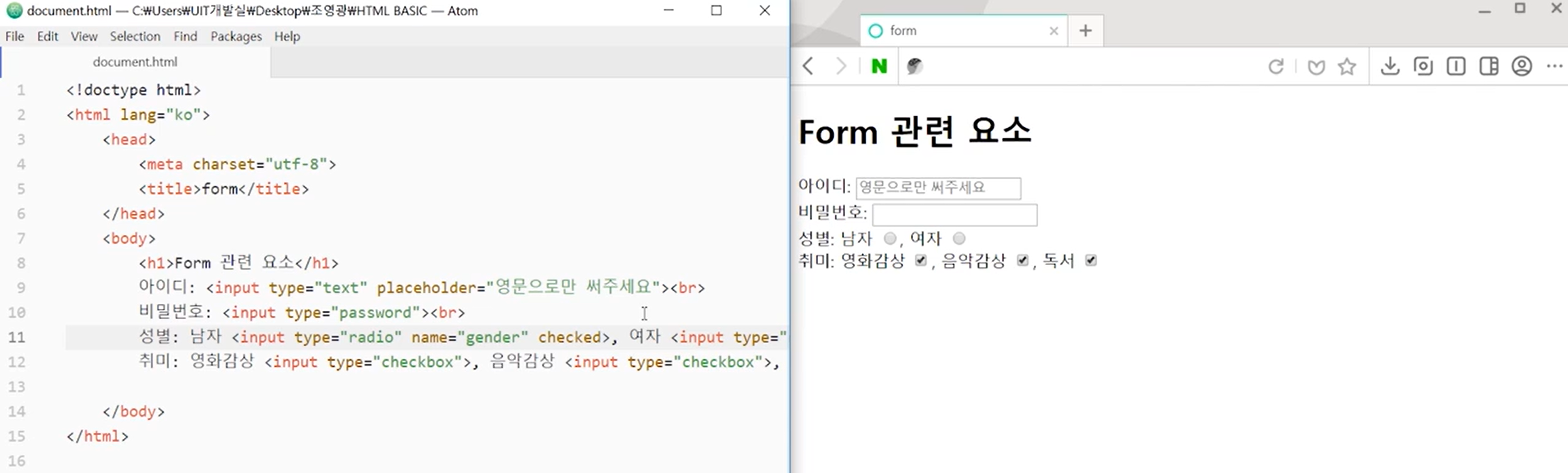Click the 비밀번호 password field
Viewport: 1568px width, 473px height.
point(954,214)
